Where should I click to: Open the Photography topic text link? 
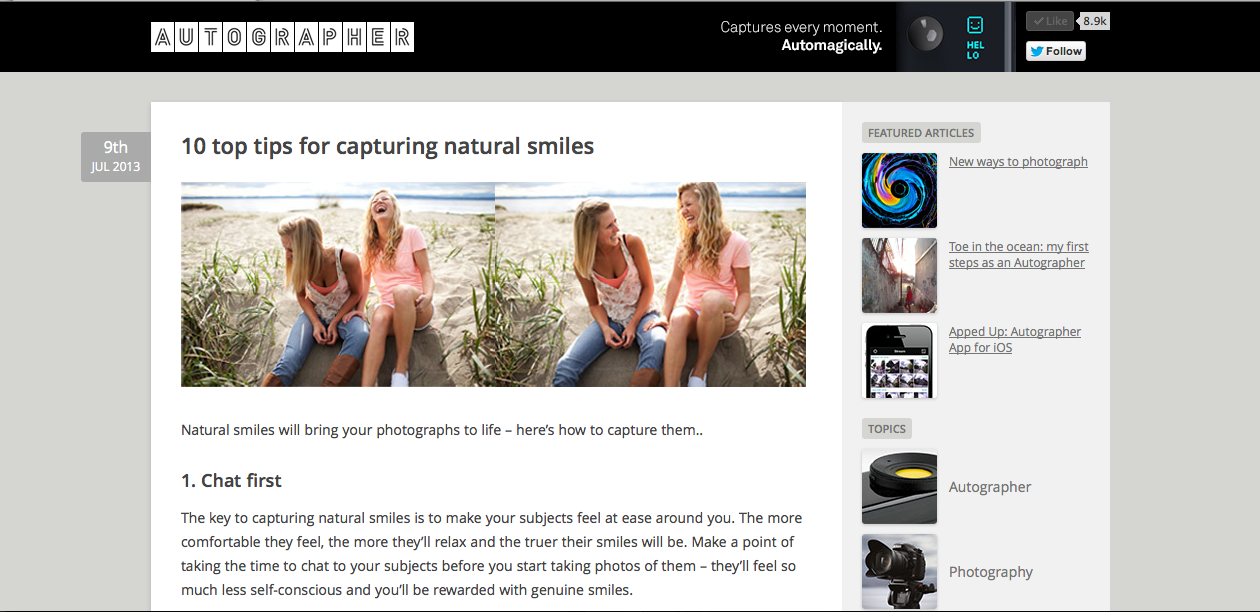pos(991,572)
